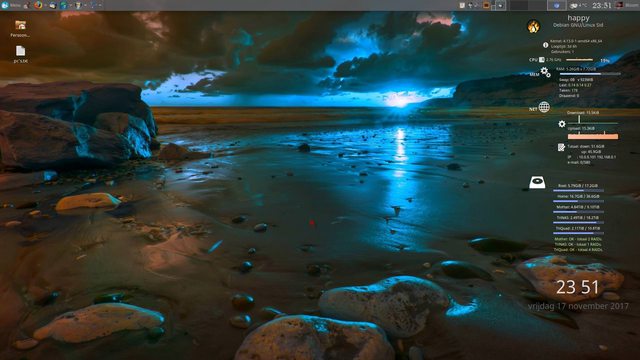Open the weather applet showing 4°C
Viewport: 640px width, 360px height.
point(578,5)
